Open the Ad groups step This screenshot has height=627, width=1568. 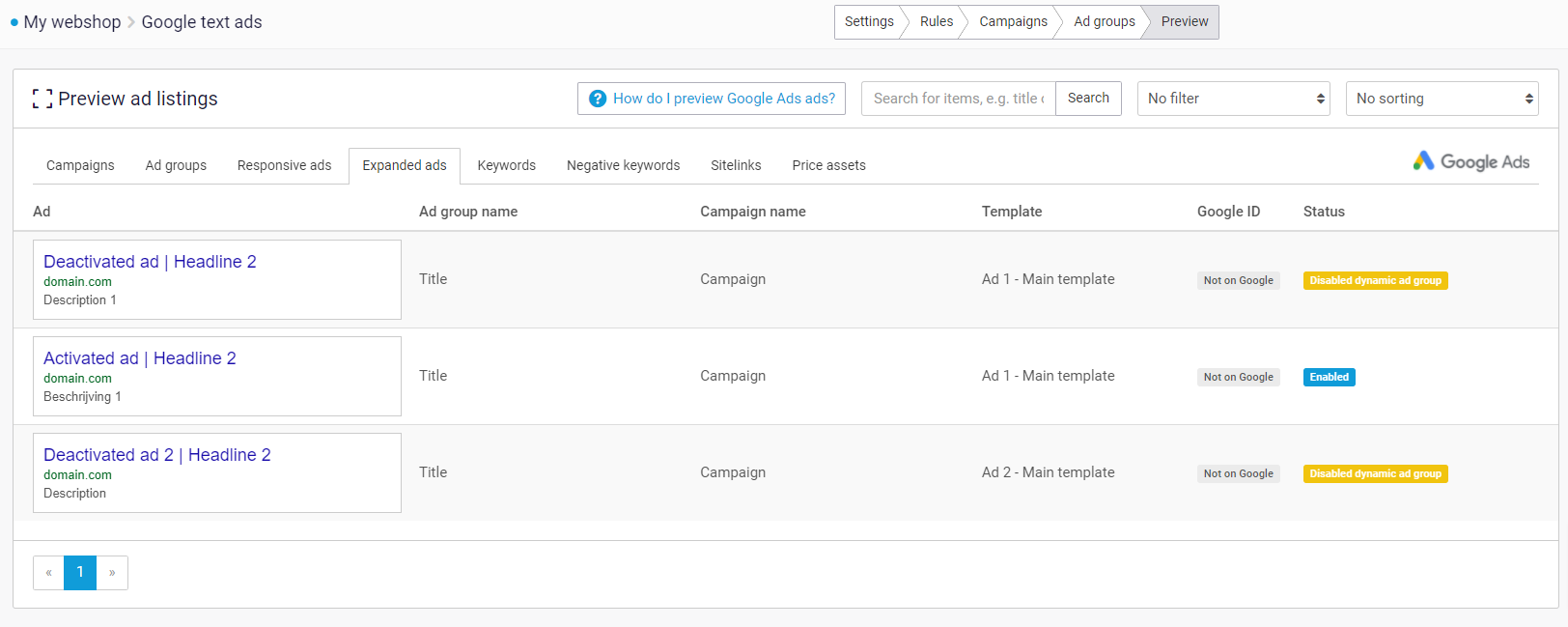(x=1104, y=21)
